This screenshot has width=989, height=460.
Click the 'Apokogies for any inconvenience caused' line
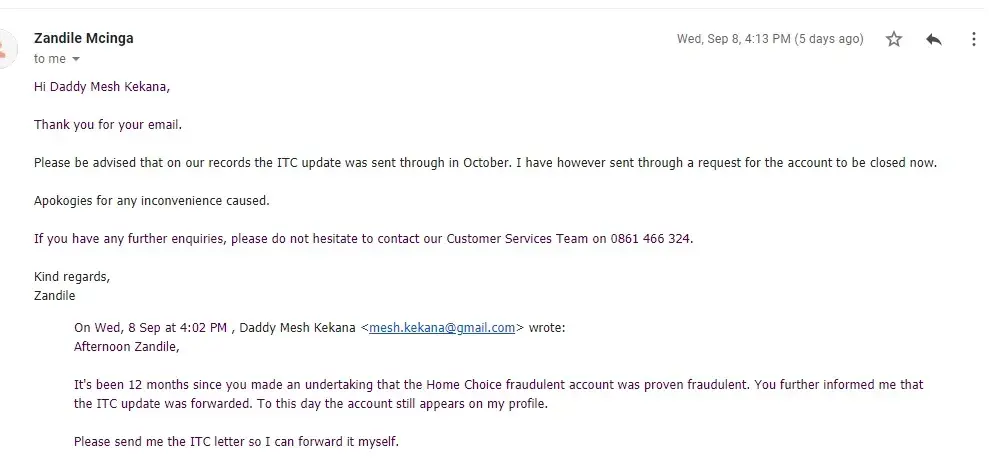point(152,201)
